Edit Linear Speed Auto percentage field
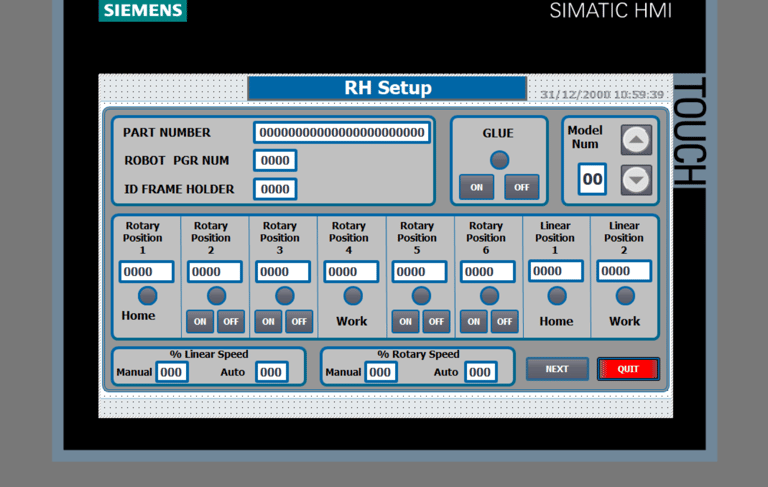Image resolution: width=768 pixels, height=487 pixels. pyautogui.click(x=271, y=372)
